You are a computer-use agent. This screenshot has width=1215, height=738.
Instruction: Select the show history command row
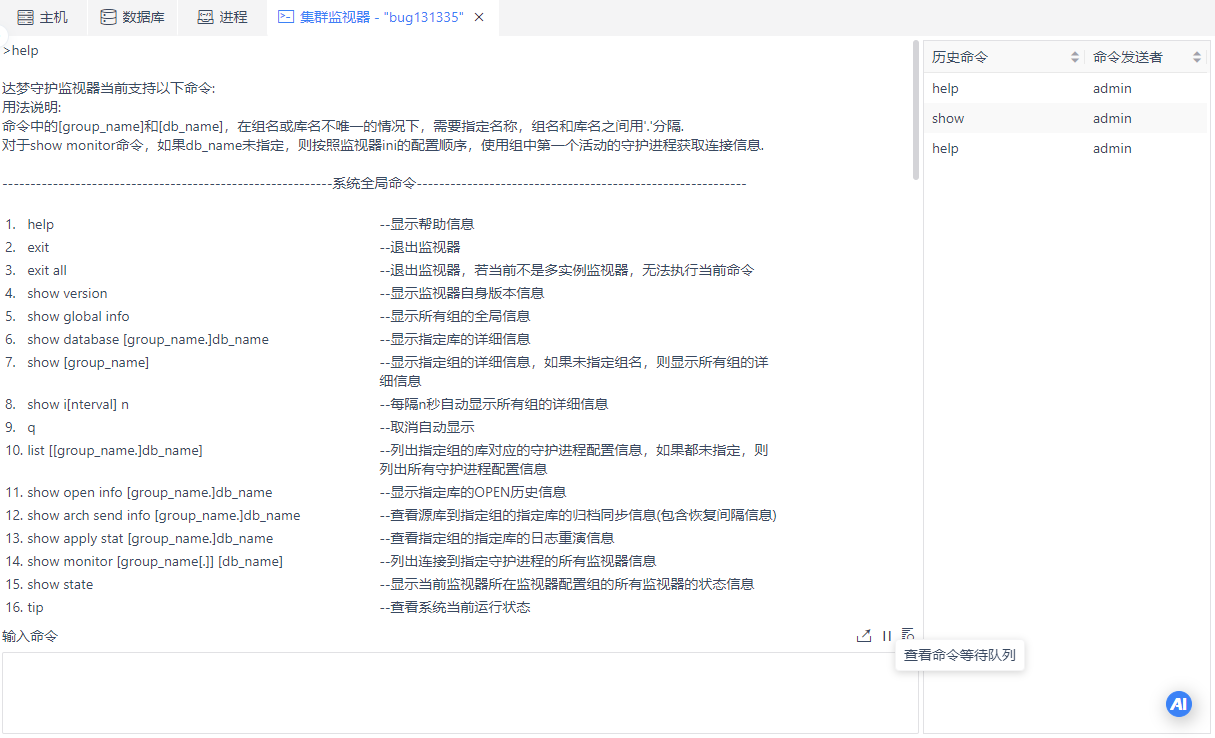point(1065,118)
